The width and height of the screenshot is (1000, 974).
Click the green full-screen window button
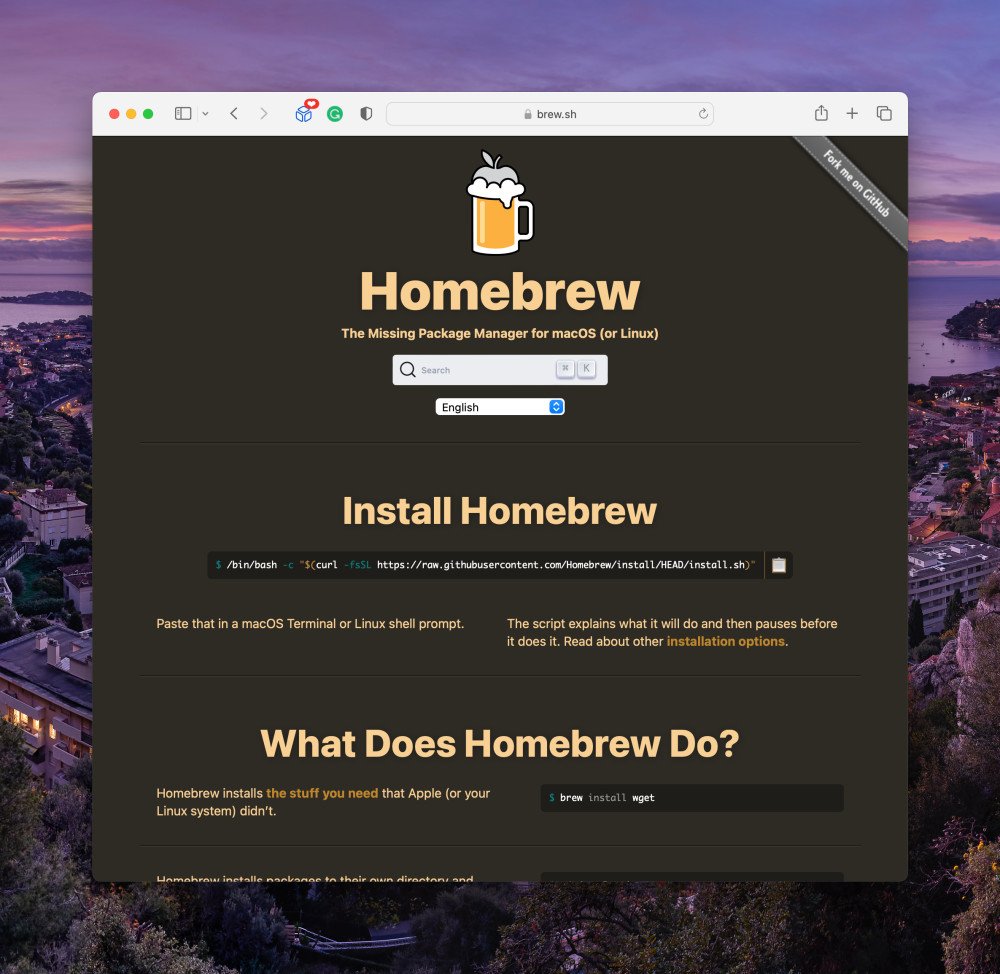click(x=148, y=114)
